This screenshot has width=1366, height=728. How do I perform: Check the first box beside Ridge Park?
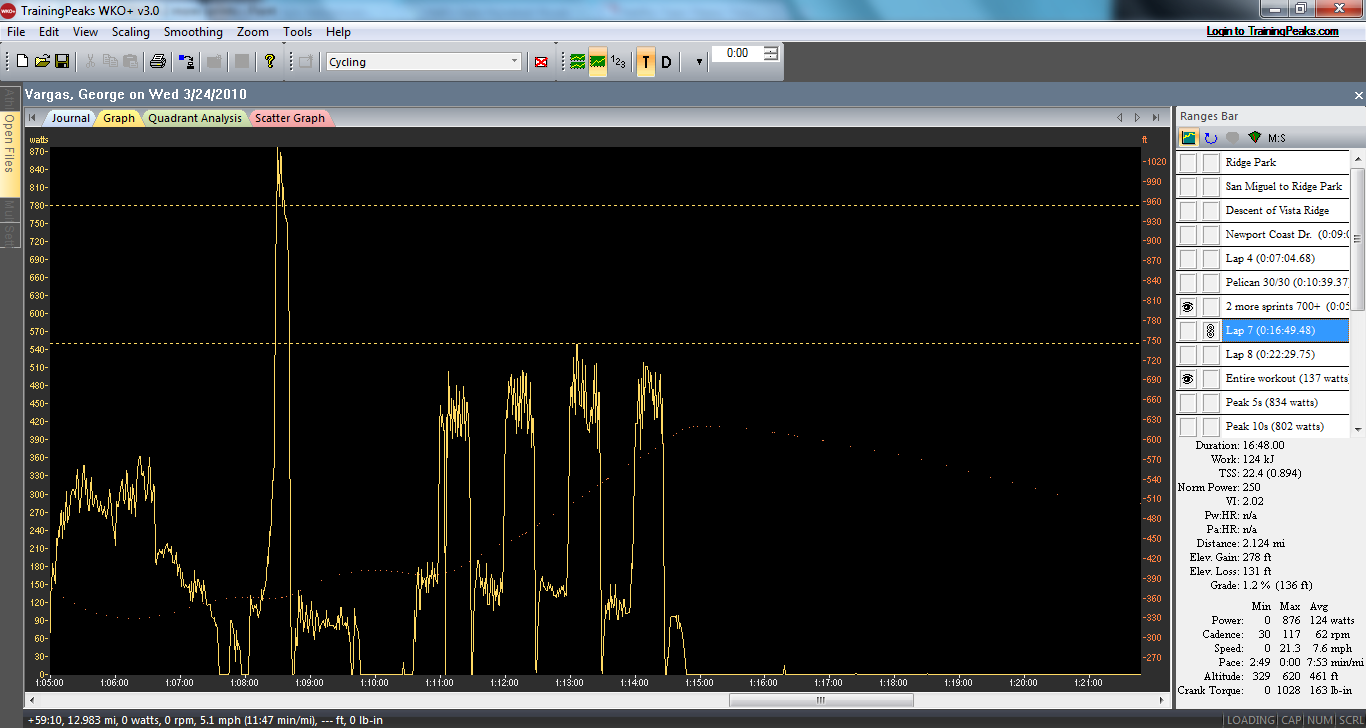(1188, 163)
